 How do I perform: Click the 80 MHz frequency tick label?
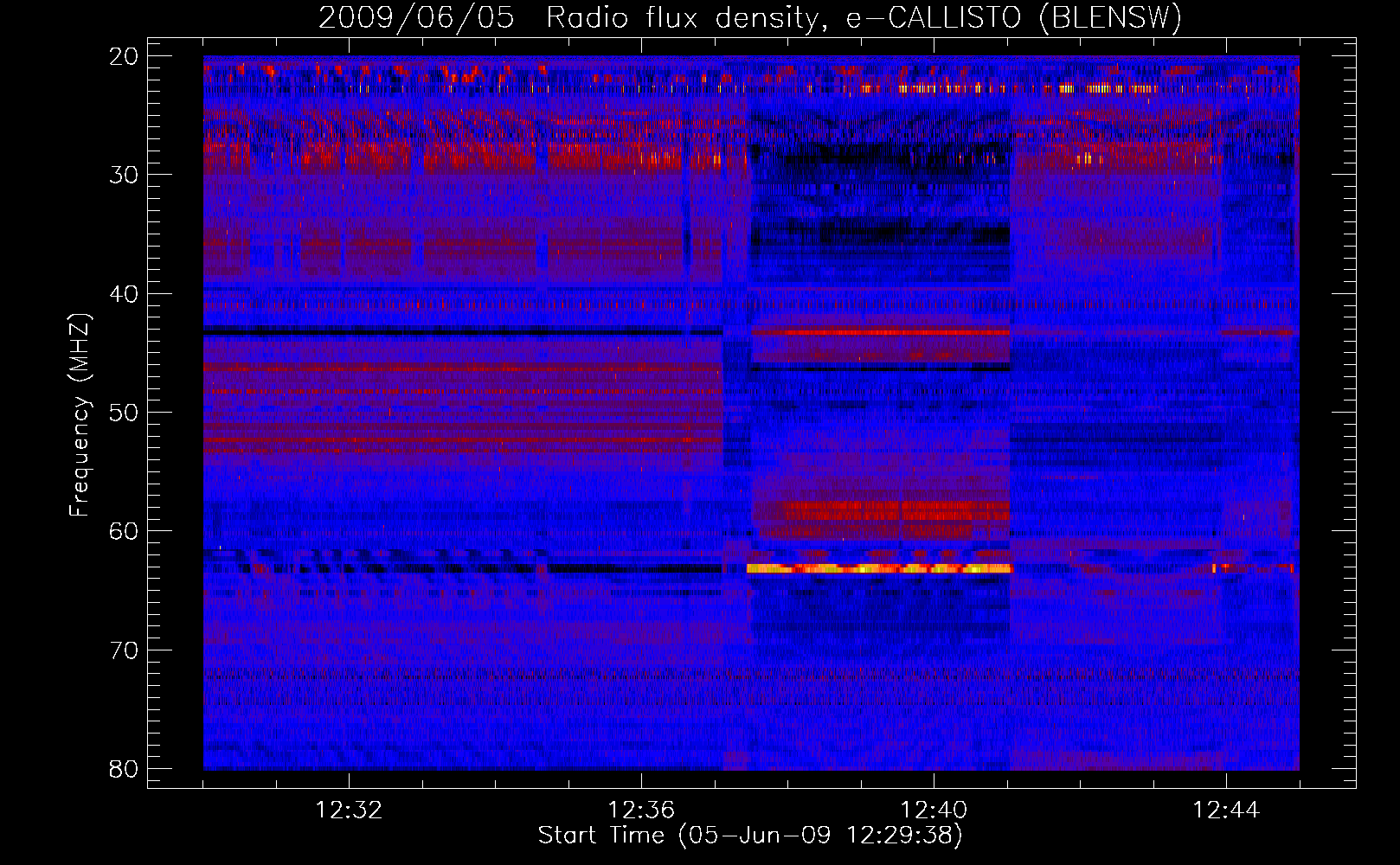(x=125, y=769)
